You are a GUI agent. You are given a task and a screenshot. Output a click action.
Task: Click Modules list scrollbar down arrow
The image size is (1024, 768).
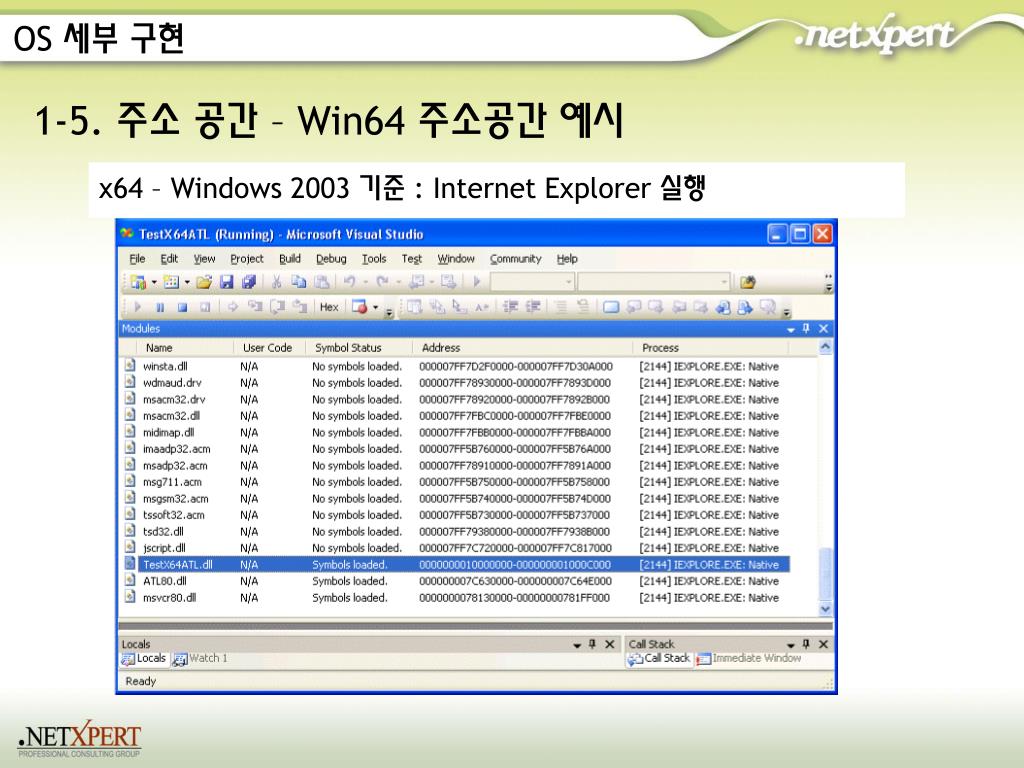pyautogui.click(x=825, y=609)
